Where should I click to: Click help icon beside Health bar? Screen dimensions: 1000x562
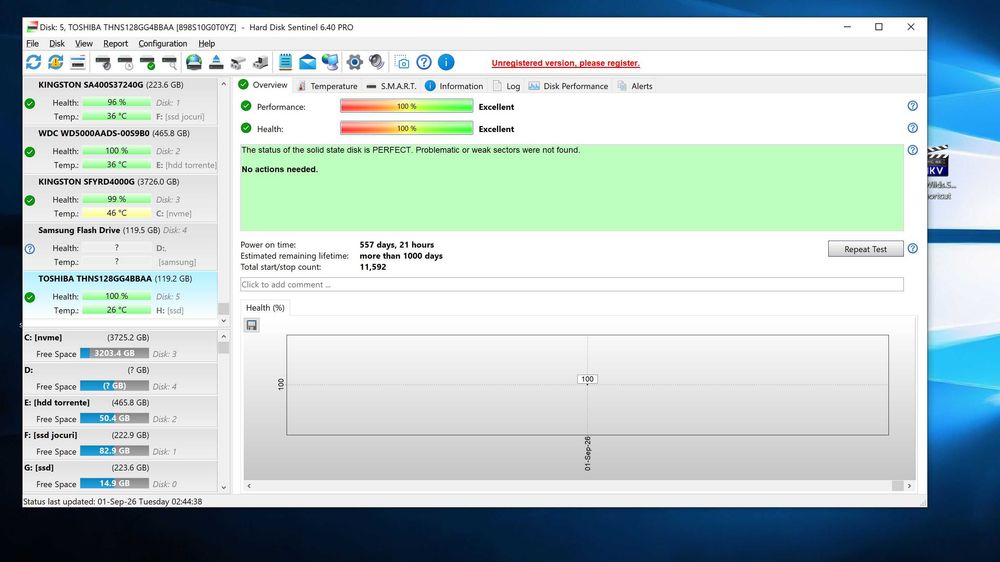coord(913,128)
